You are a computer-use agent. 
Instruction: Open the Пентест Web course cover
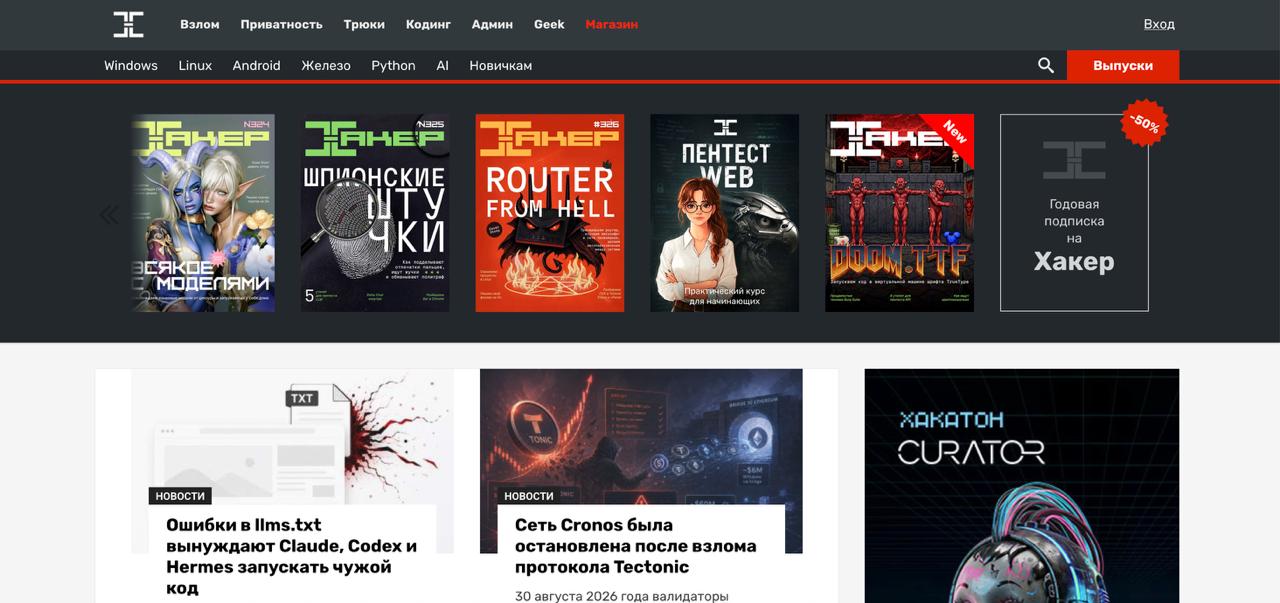tap(724, 213)
